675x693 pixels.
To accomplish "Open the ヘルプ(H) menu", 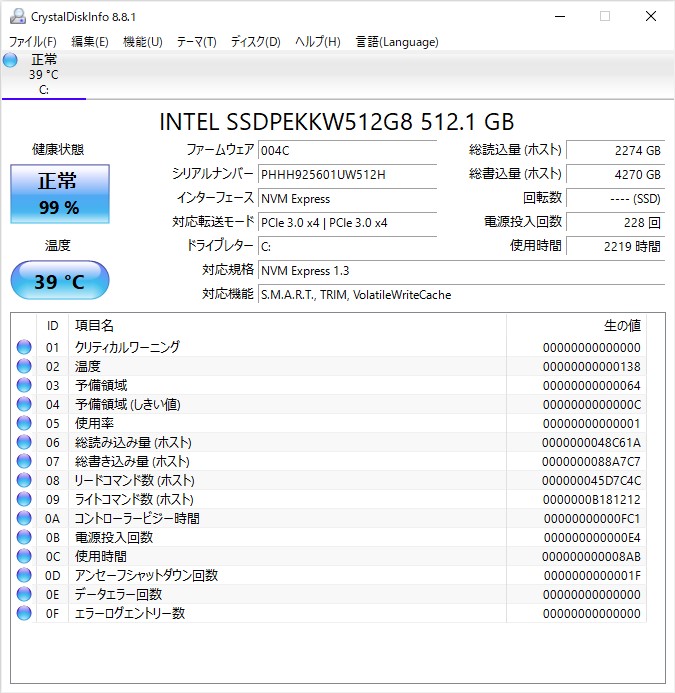I will click(317, 42).
